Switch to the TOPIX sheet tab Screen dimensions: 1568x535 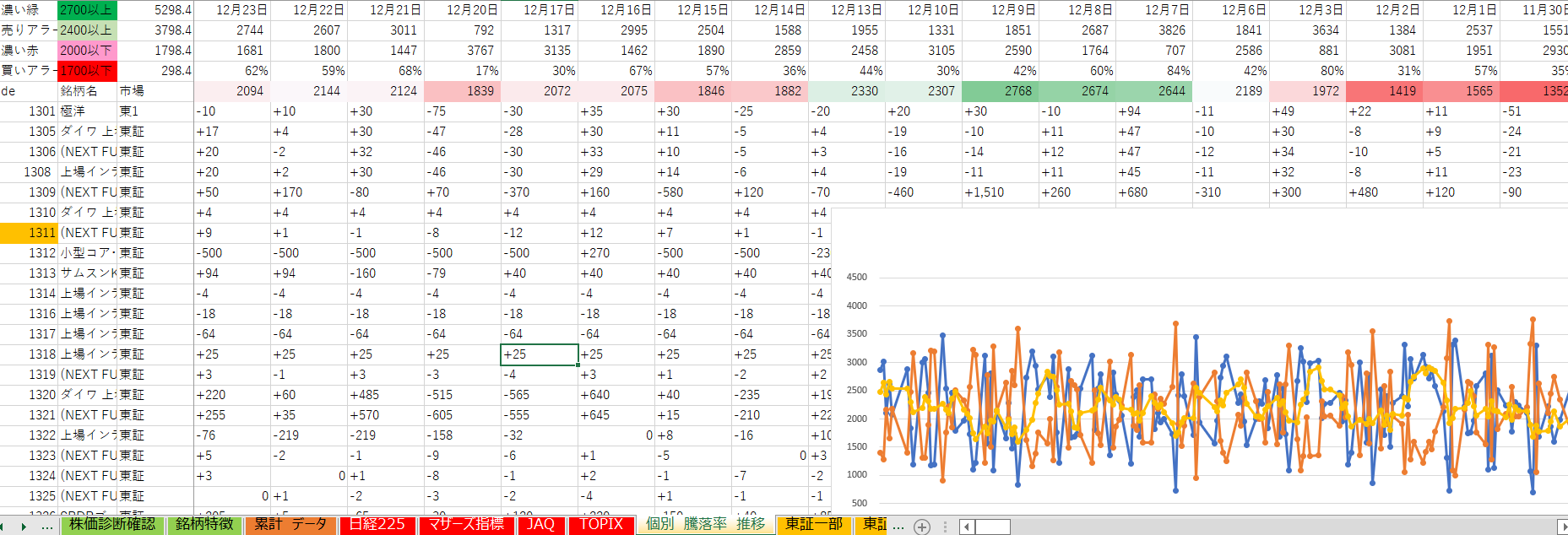click(x=600, y=525)
